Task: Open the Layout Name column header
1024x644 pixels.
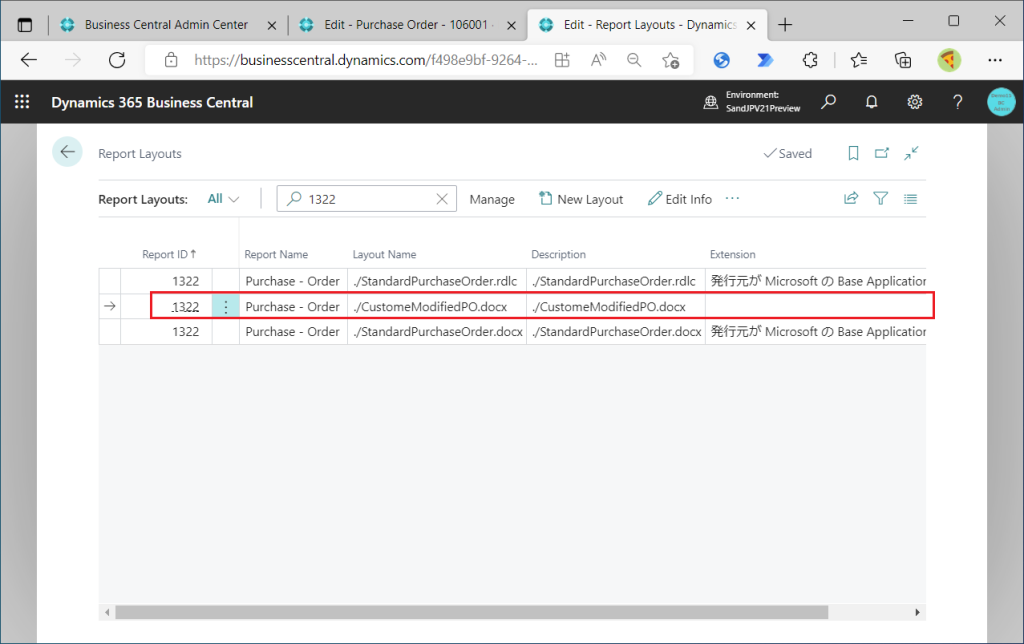Action: tap(384, 254)
